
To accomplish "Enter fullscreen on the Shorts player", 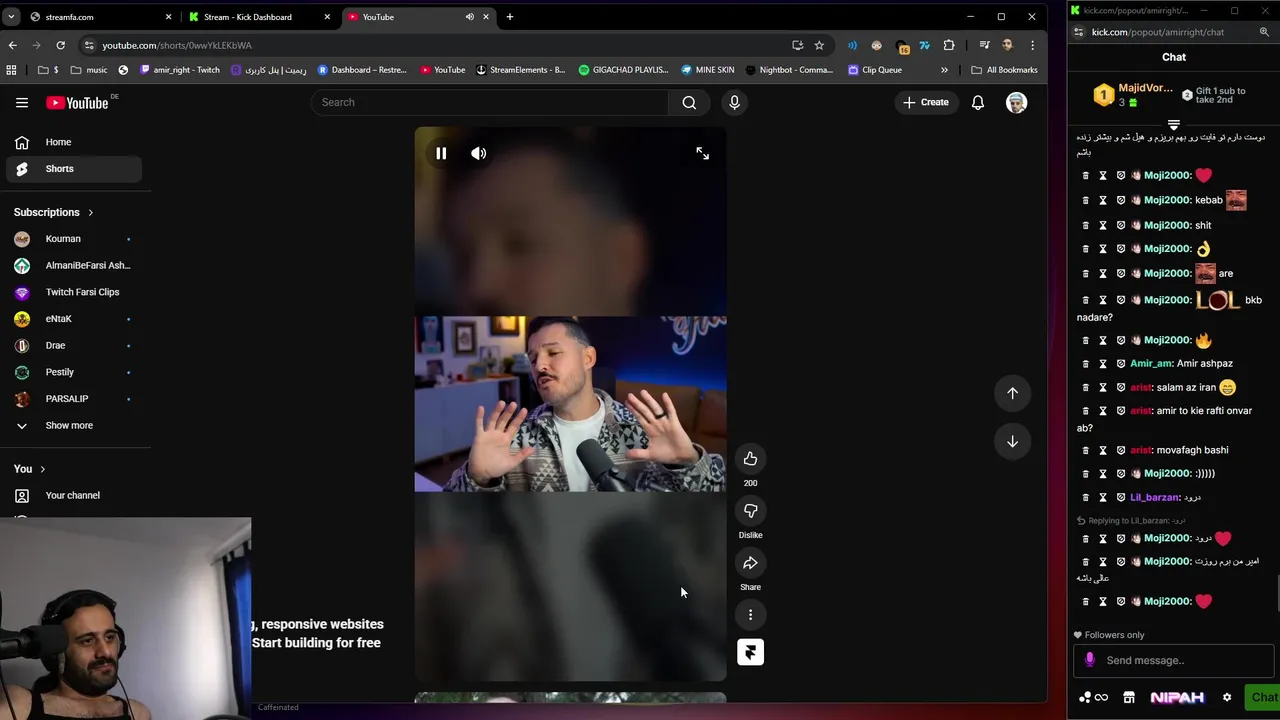I will click(702, 153).
